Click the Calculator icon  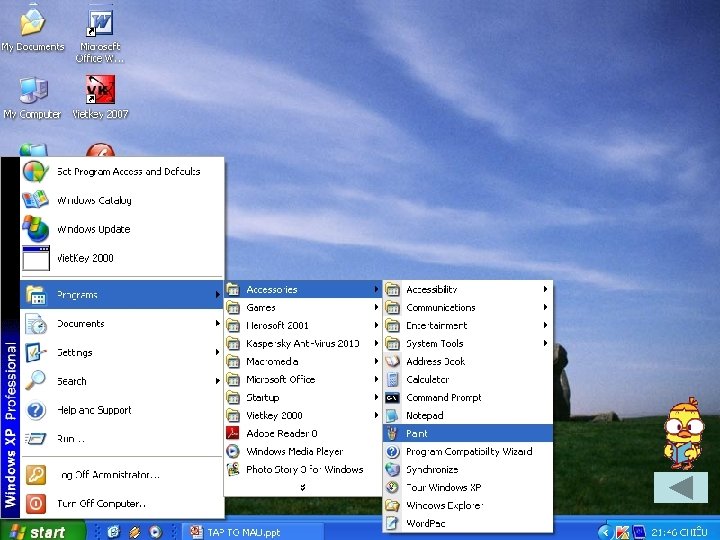click(392, 379)
